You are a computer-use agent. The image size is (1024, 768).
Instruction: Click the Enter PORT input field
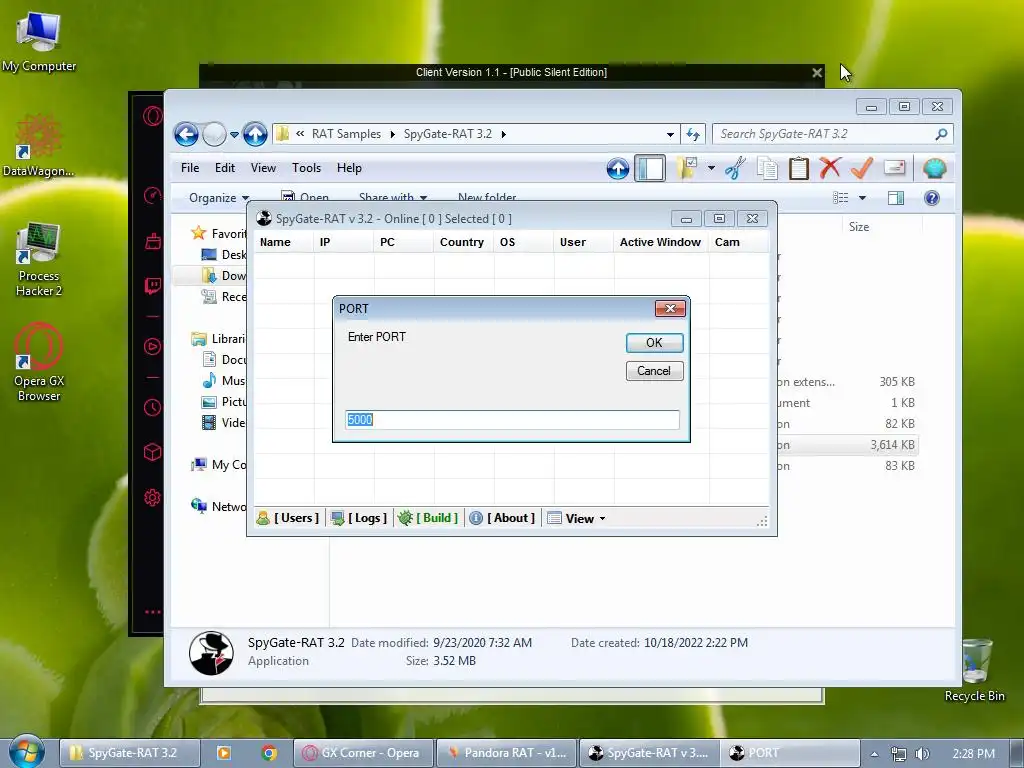512,419
